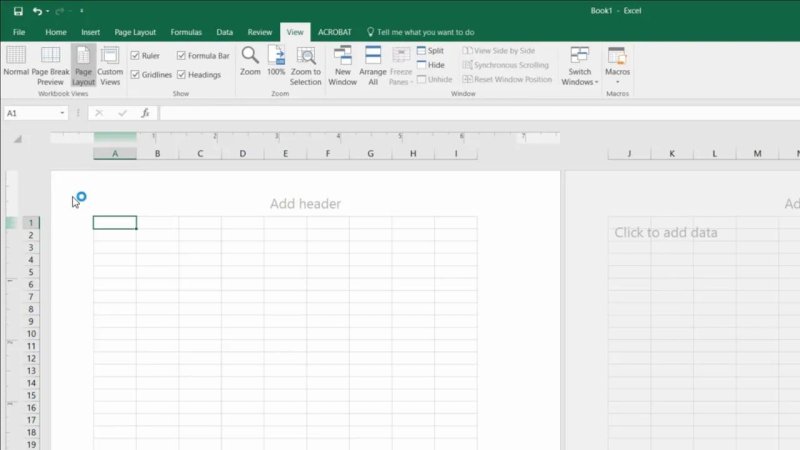This screenshot has height=450, width=800.
Task: Select column I header
Action: 456,153
